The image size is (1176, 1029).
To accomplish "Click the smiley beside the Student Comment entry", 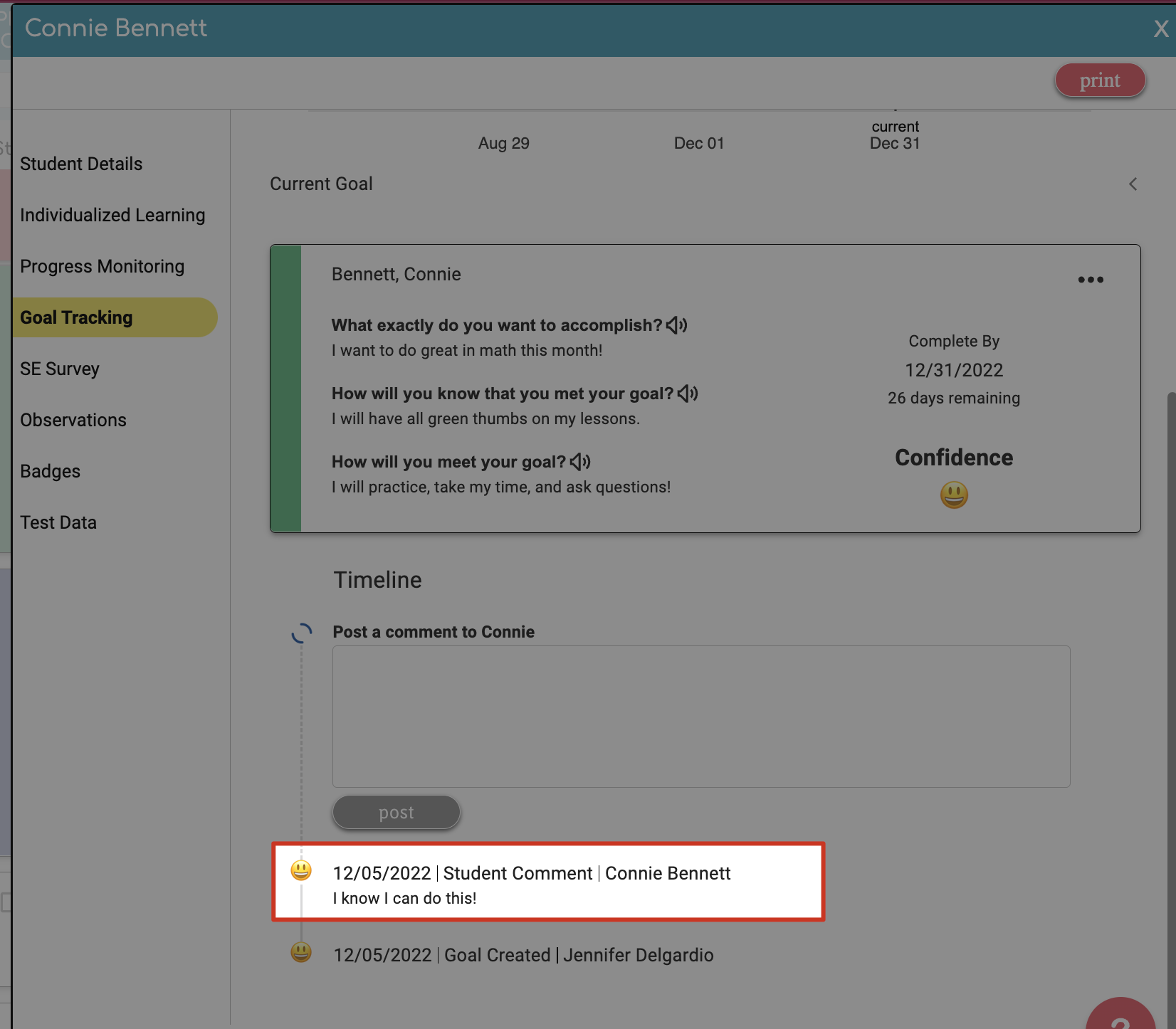I will tap(301, 870).
